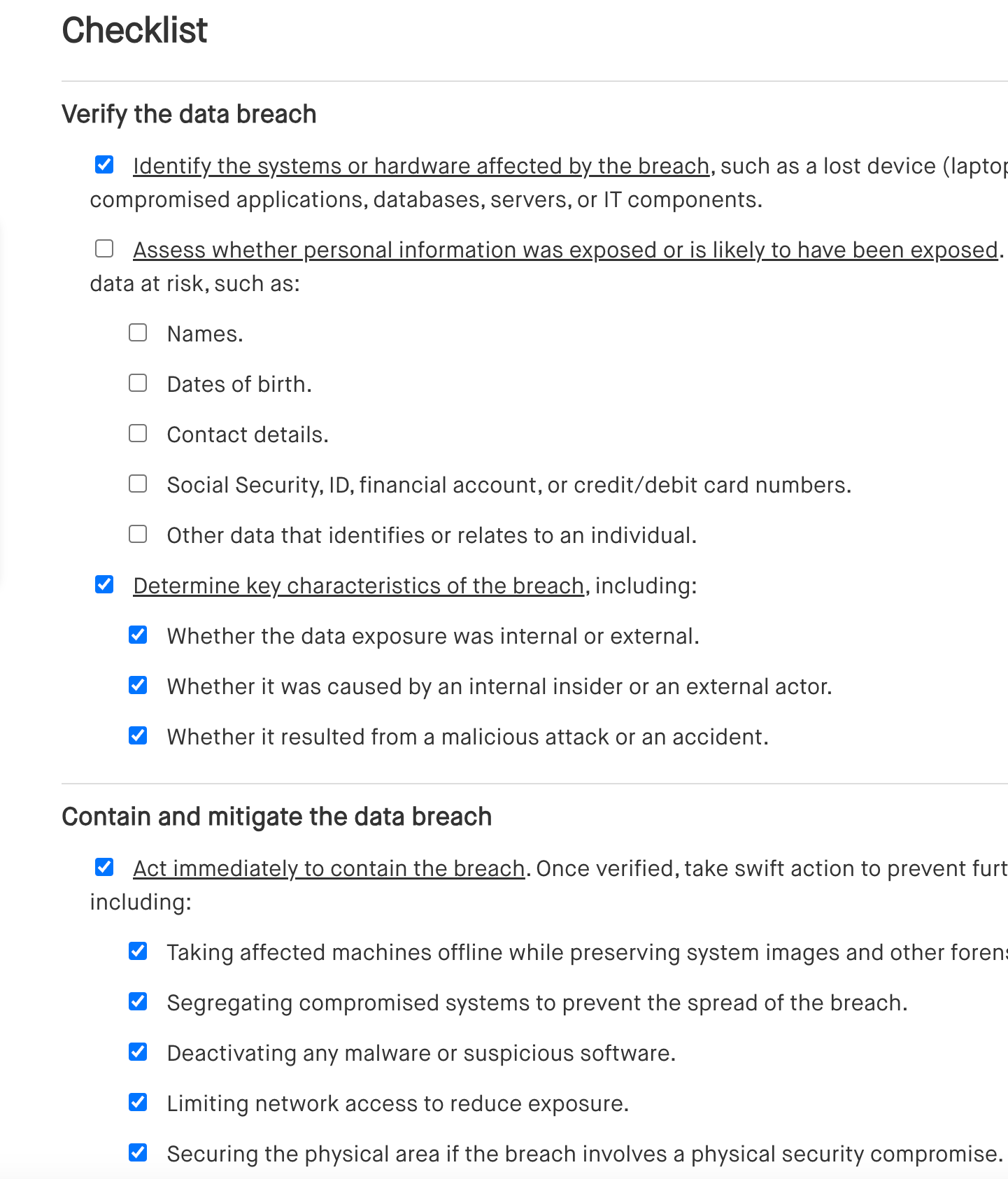
Task: Uncheck "Whether it was caused by an internal insider"
Action: pyautogui.click(x=138, y=686)
